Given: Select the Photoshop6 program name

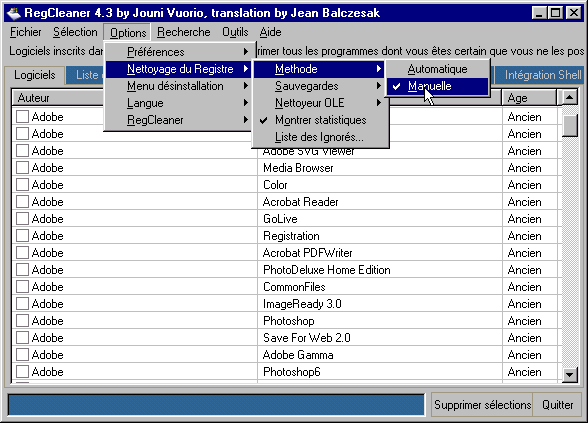Looking at the screenshot, I should [292, 372].
